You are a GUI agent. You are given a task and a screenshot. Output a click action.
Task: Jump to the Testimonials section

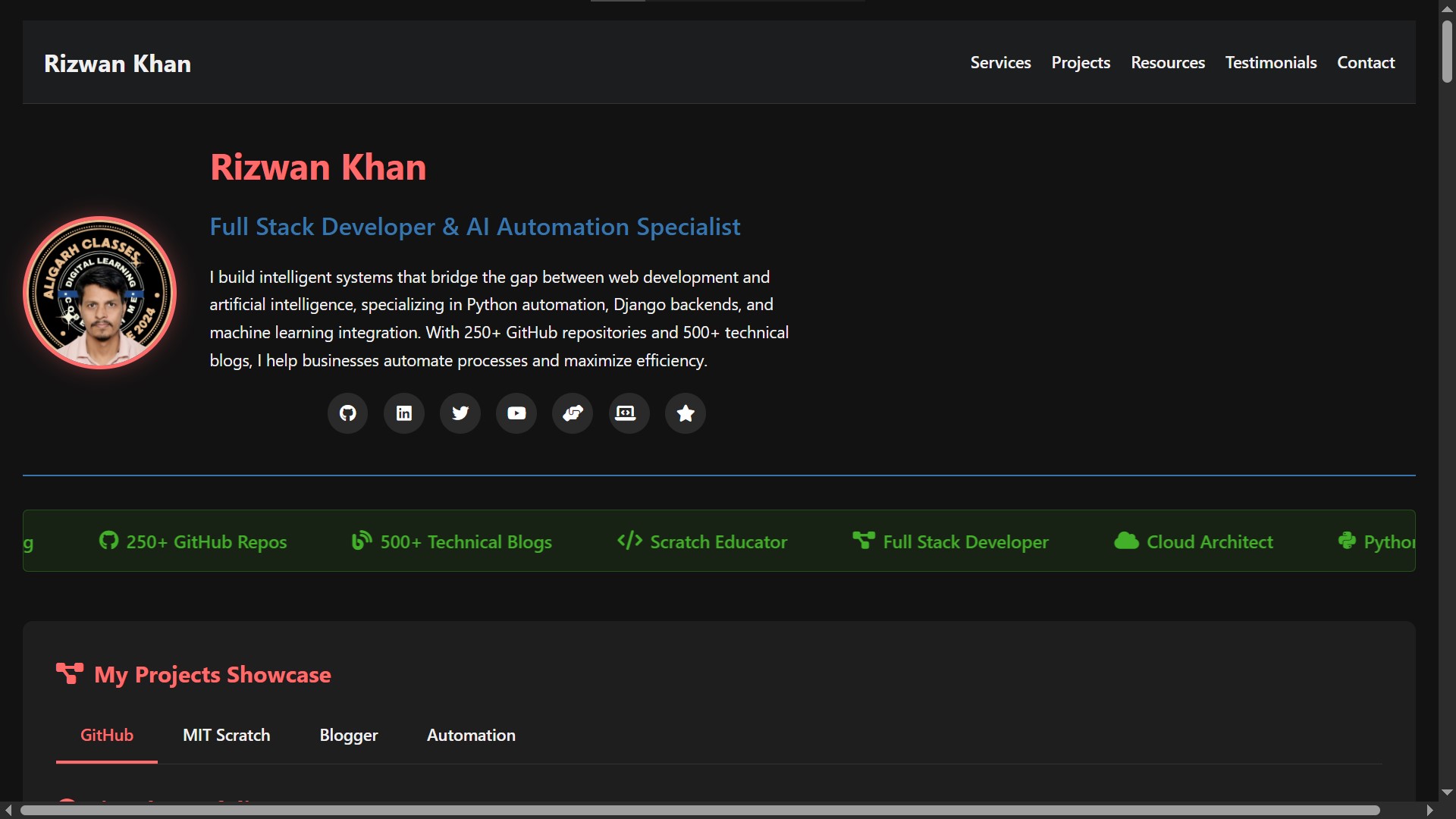point(1271,63)
